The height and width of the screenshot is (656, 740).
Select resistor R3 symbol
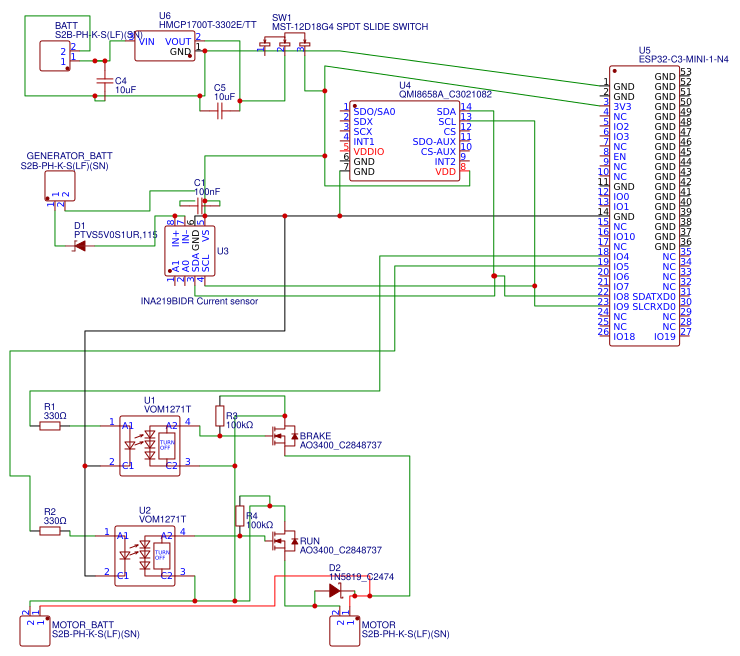(x=219, y=416)
